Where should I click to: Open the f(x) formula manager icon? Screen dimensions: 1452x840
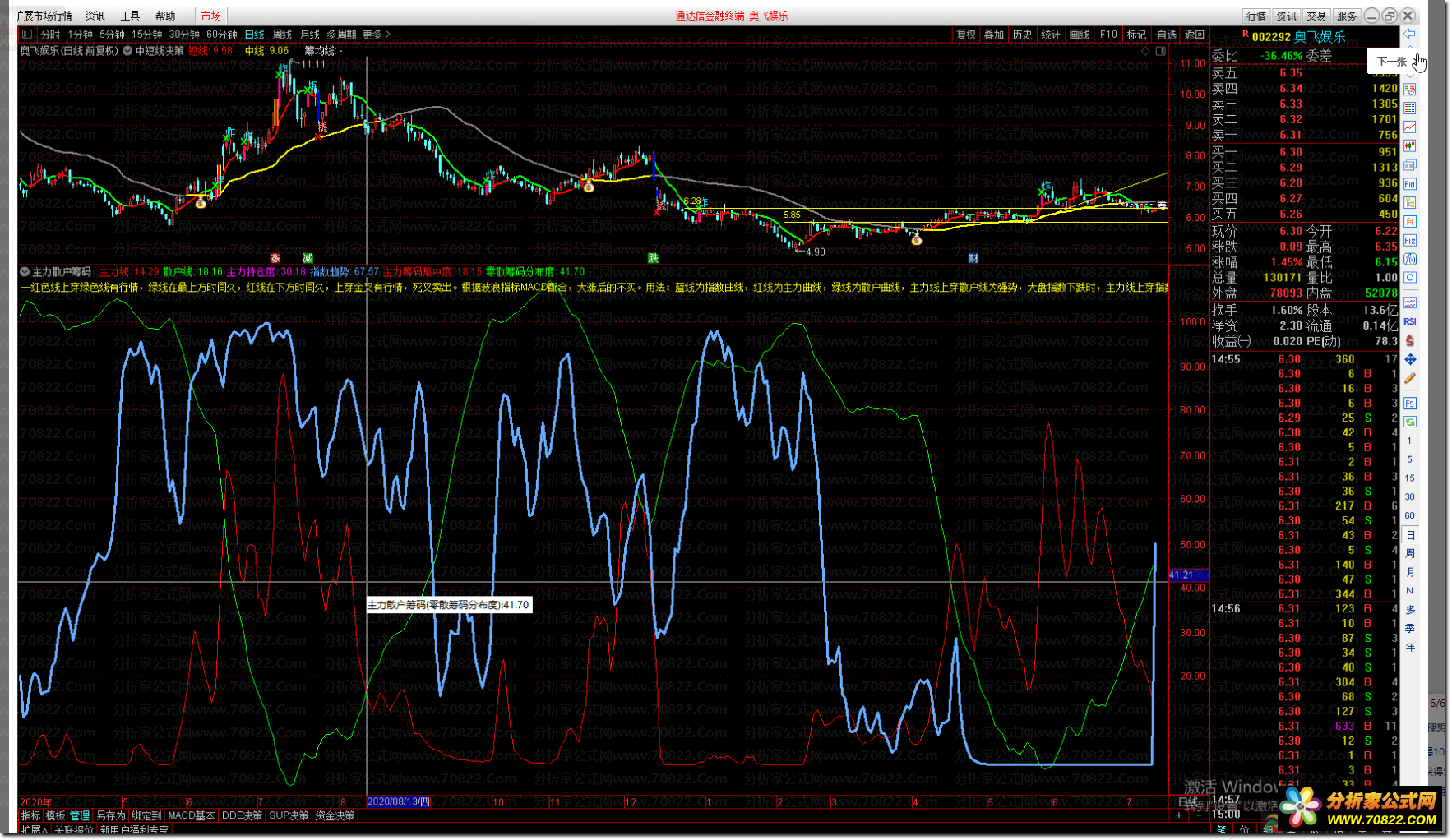click(x=1410, y=259)
